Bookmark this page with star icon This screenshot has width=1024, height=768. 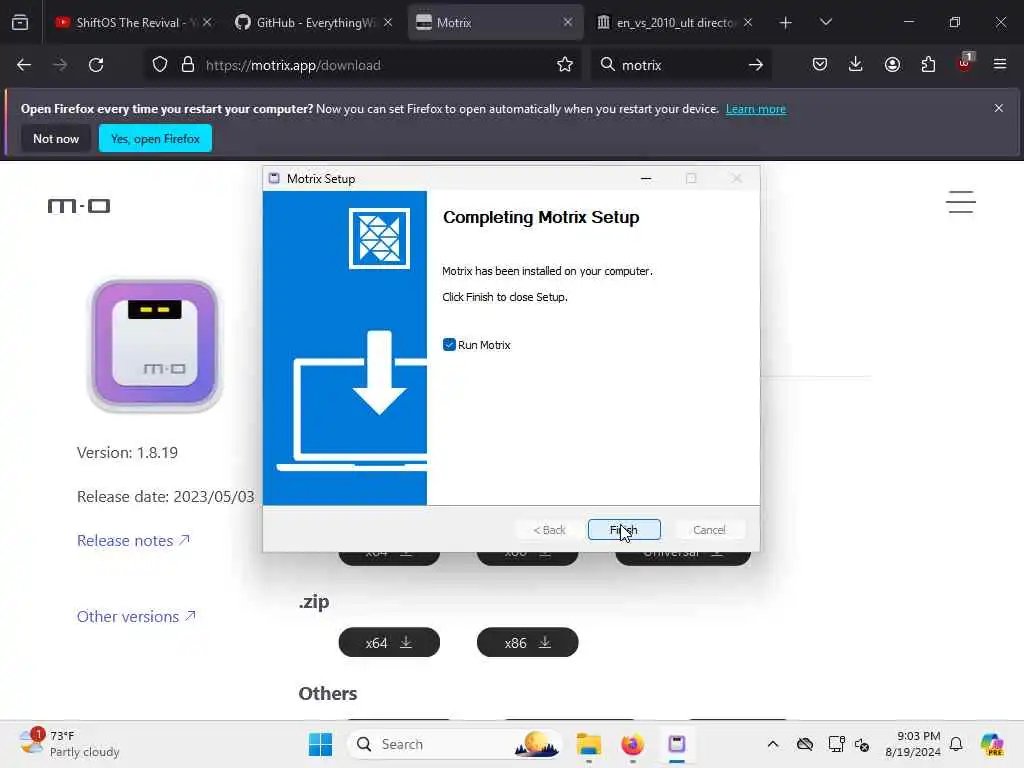click(565, 65)
